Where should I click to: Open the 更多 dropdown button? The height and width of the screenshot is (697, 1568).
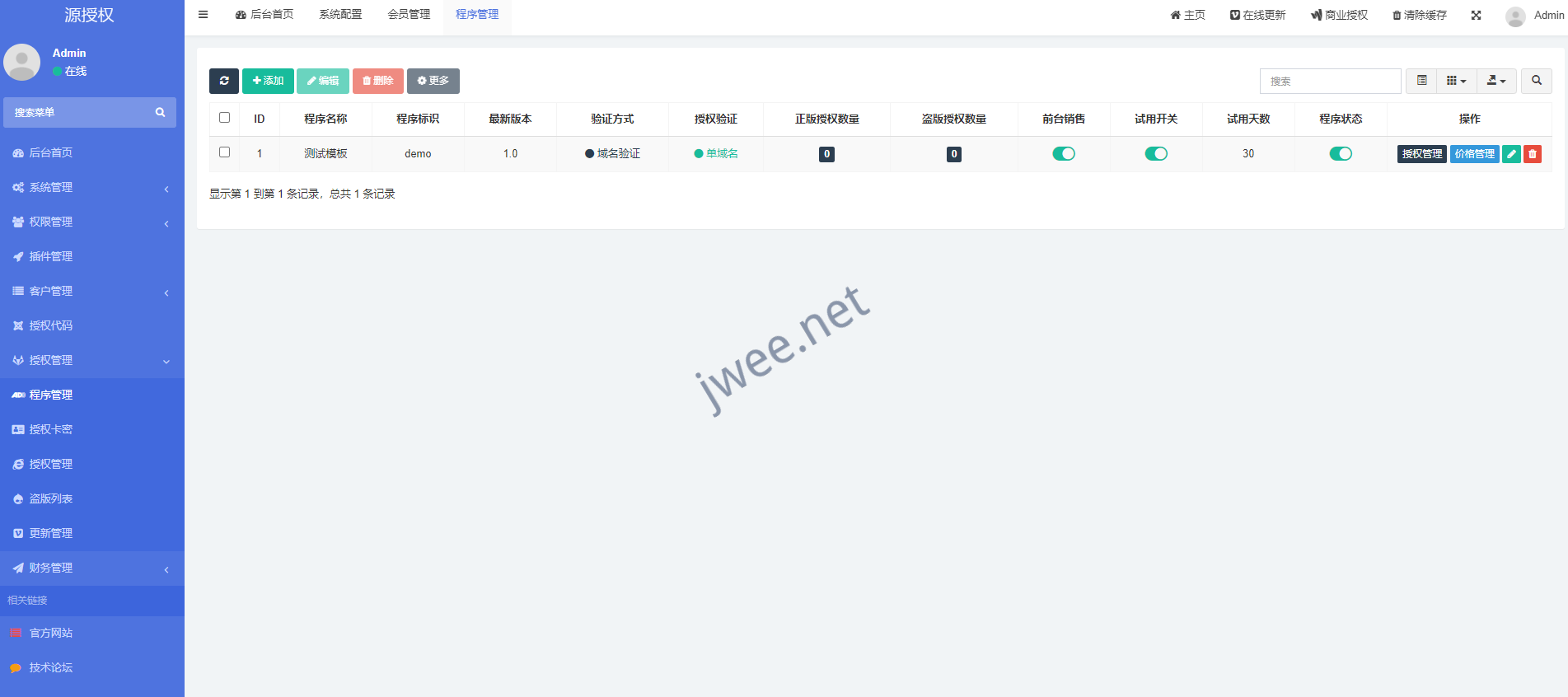click(x=433, y=81)
